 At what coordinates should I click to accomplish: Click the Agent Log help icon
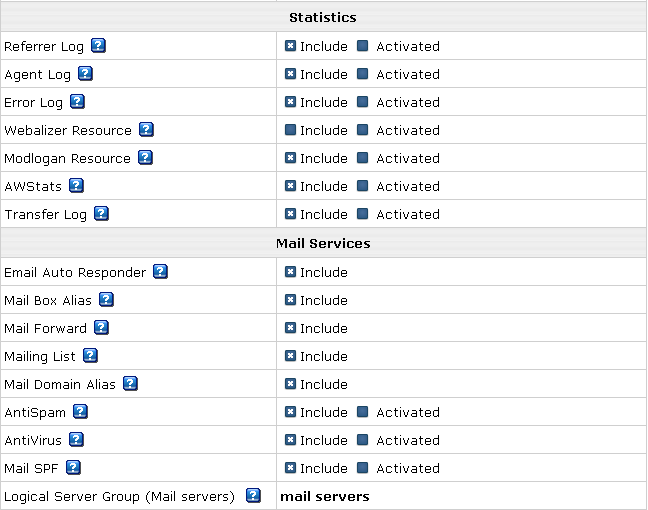pyautogui.click(x=86, y=74)
